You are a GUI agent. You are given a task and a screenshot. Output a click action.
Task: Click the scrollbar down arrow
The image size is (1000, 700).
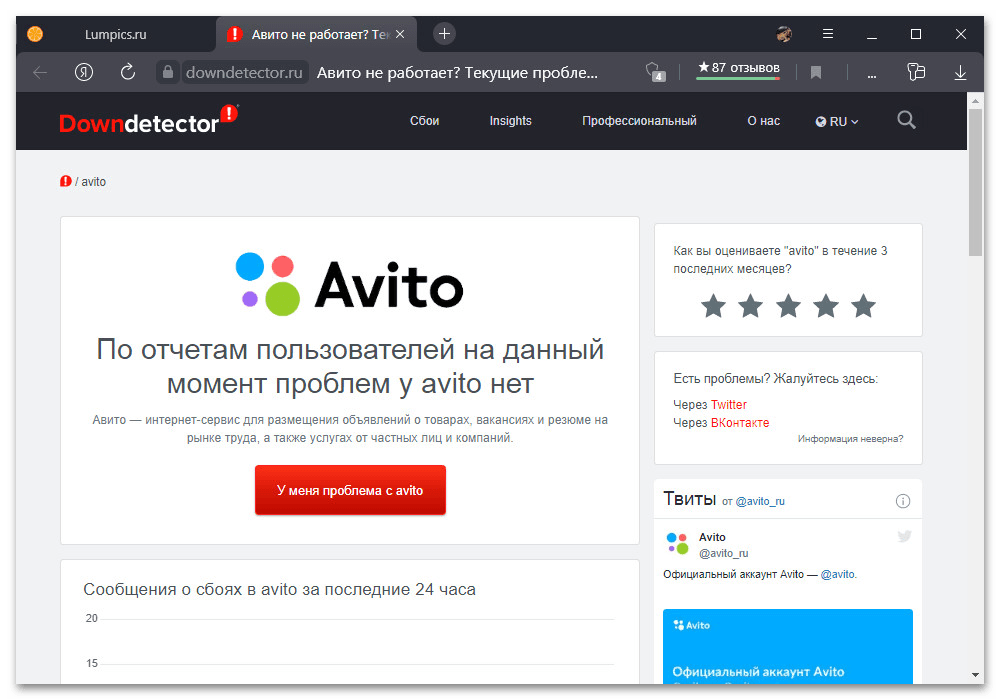tap(975, 674)
